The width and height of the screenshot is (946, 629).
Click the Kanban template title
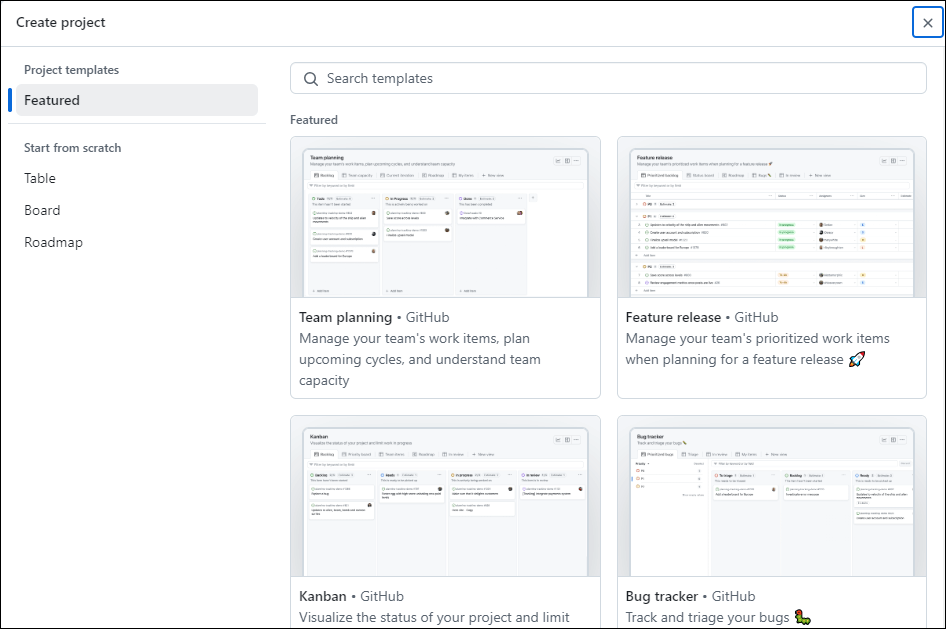point(322,596)
